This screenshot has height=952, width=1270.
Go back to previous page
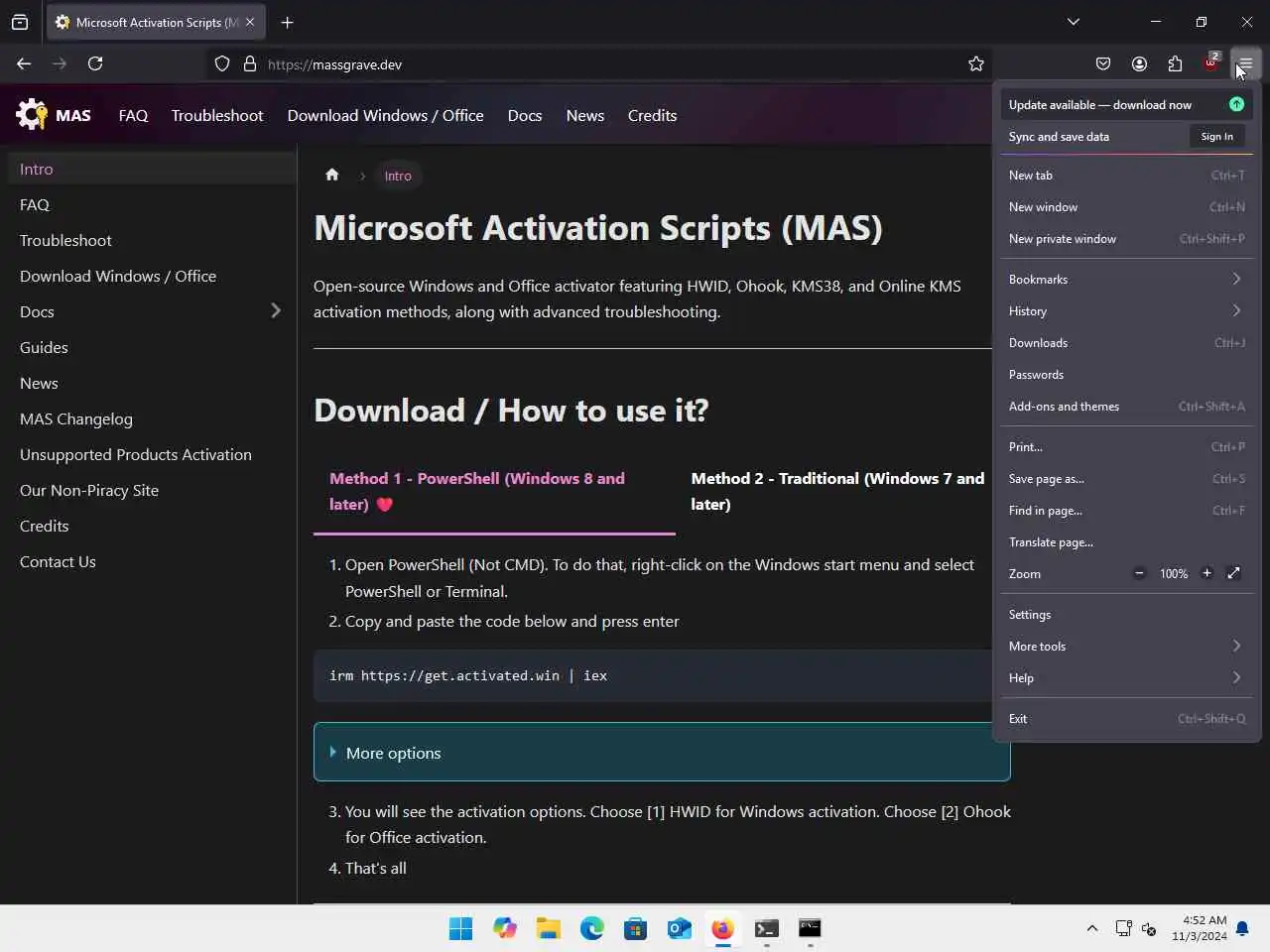click(x=24, y=63)
